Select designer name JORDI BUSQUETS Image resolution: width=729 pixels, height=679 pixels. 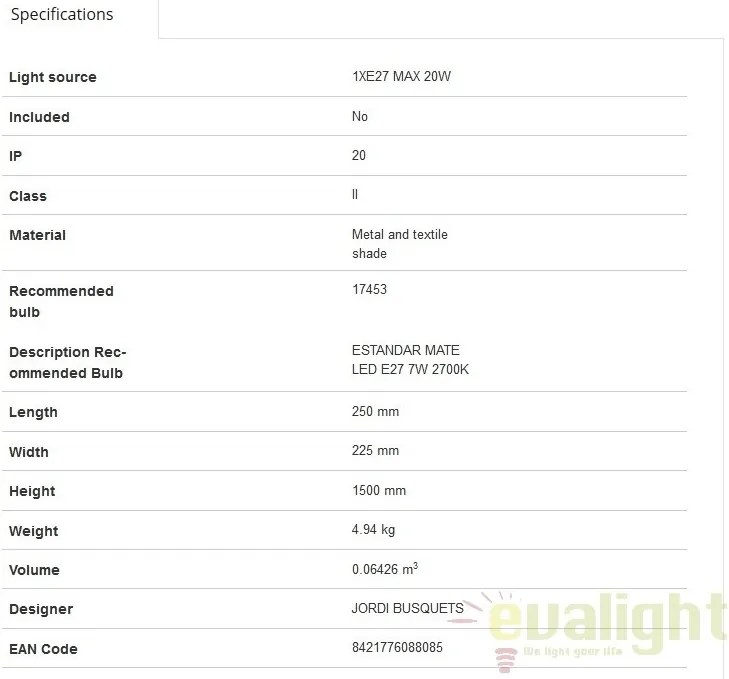point(408,608)
